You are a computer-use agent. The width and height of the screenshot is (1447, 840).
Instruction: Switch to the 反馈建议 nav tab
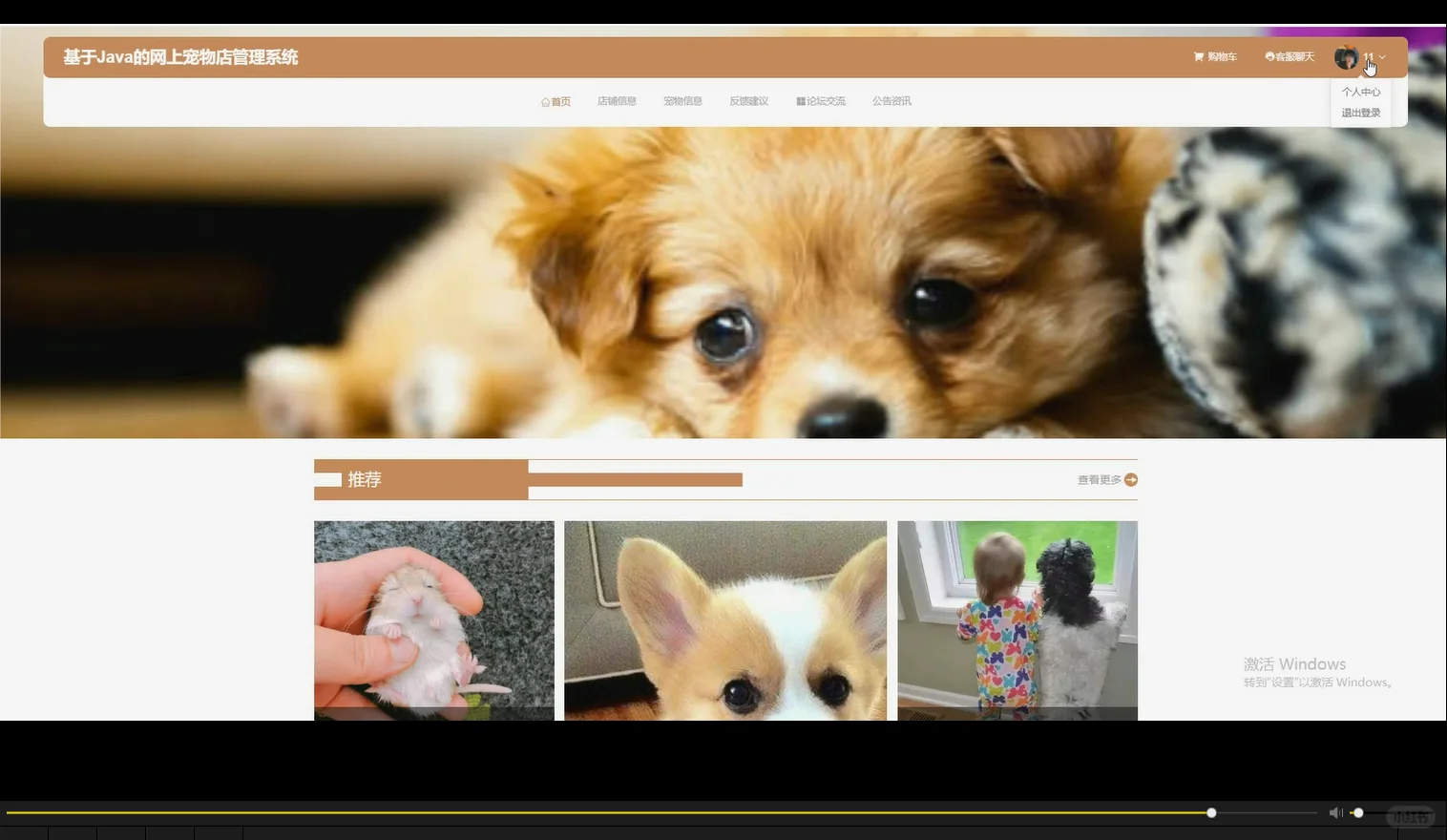(x=748, y=101)
